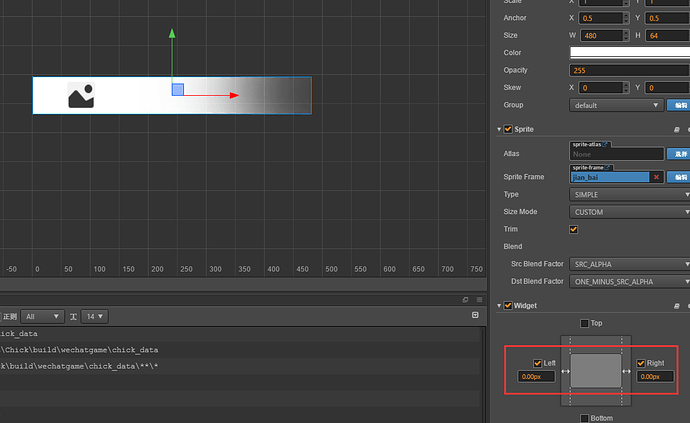
Task: Click the console font size icon
Action: (x=73, y=317)
